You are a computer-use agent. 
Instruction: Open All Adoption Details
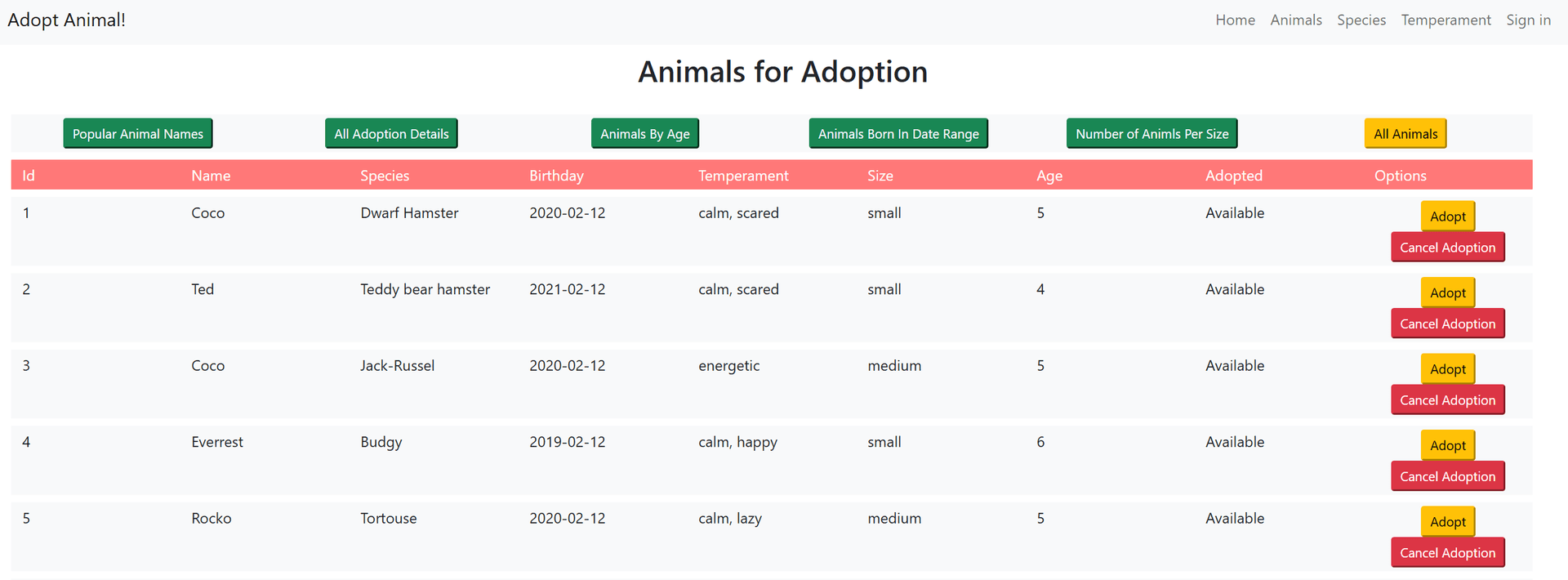click(391, 134)
